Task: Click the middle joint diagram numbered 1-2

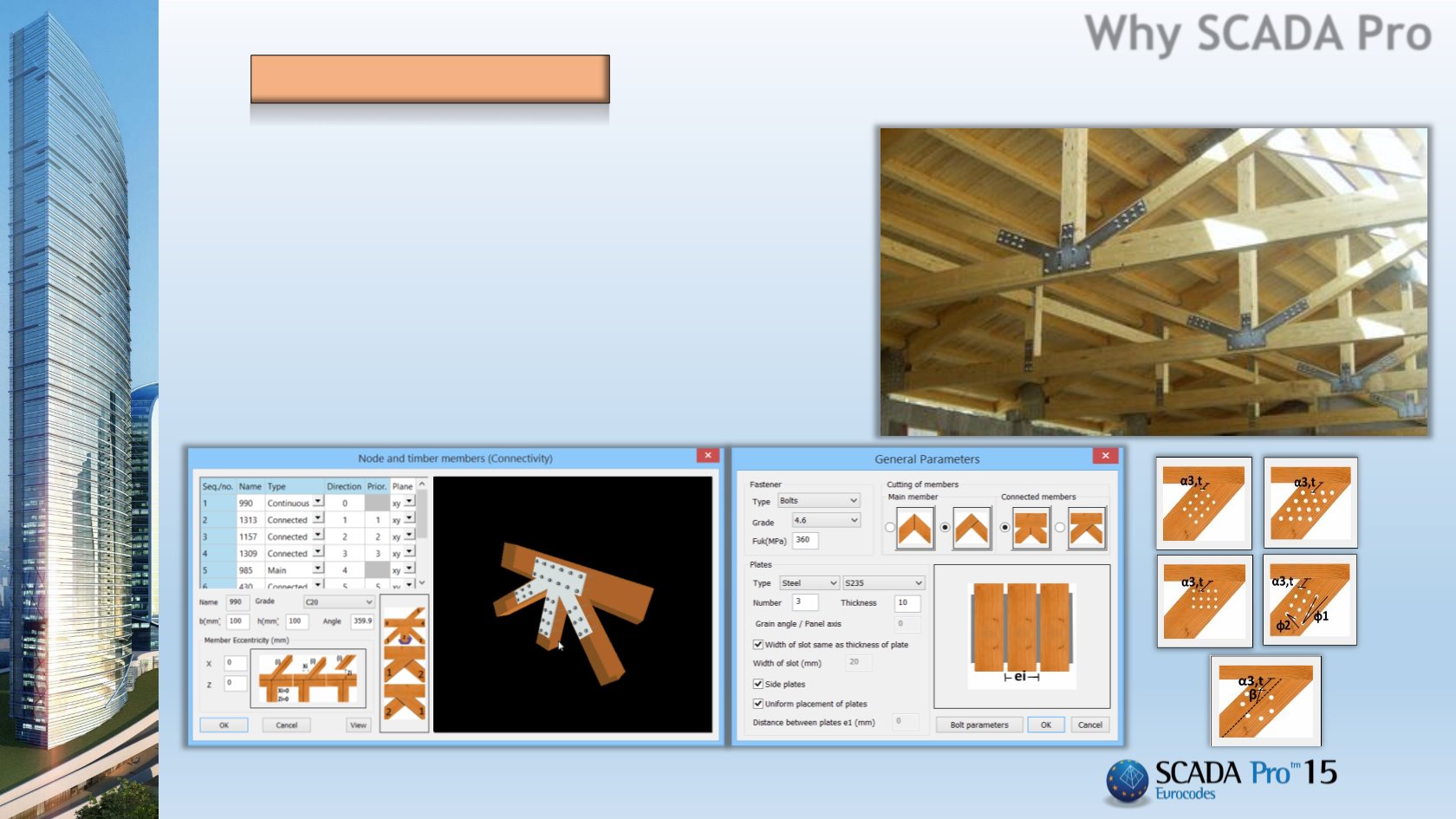Action: 405,665
